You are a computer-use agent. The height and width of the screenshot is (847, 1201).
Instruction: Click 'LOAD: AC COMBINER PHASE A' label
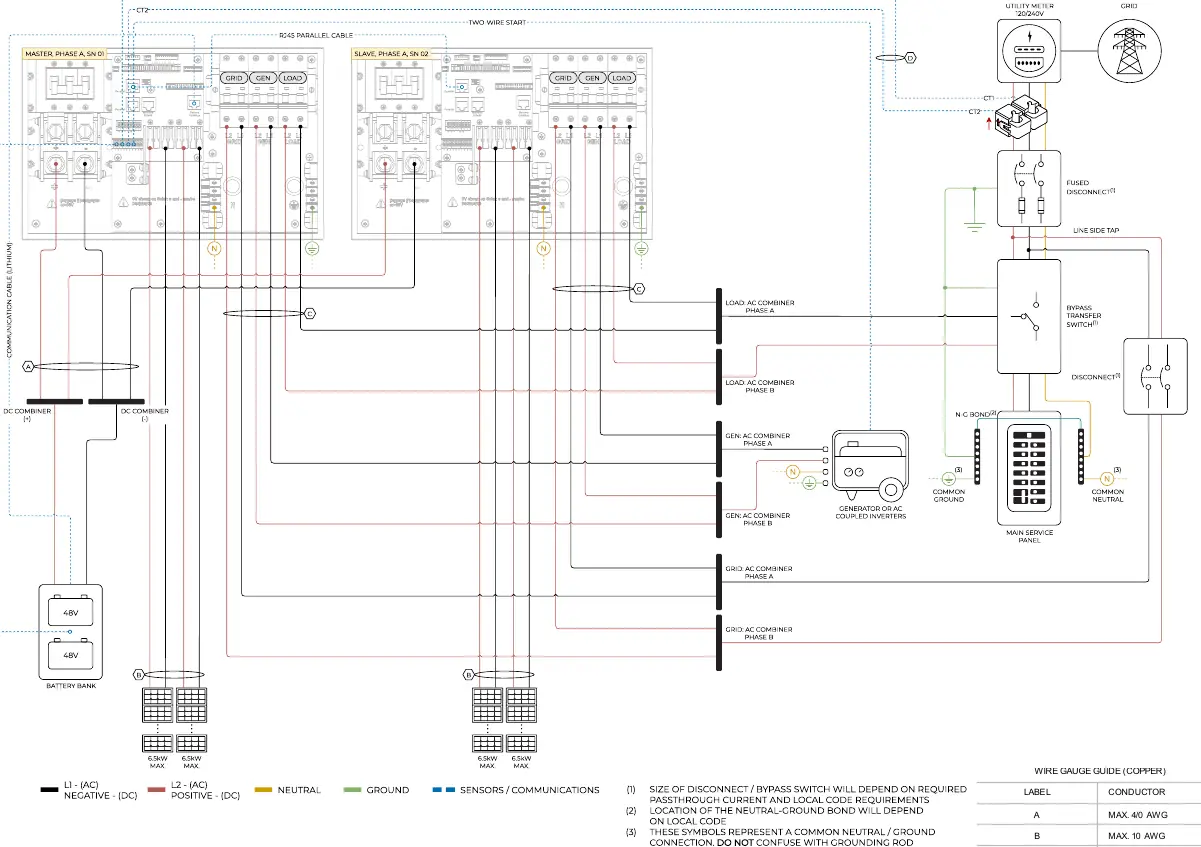[x=759, y=306]
